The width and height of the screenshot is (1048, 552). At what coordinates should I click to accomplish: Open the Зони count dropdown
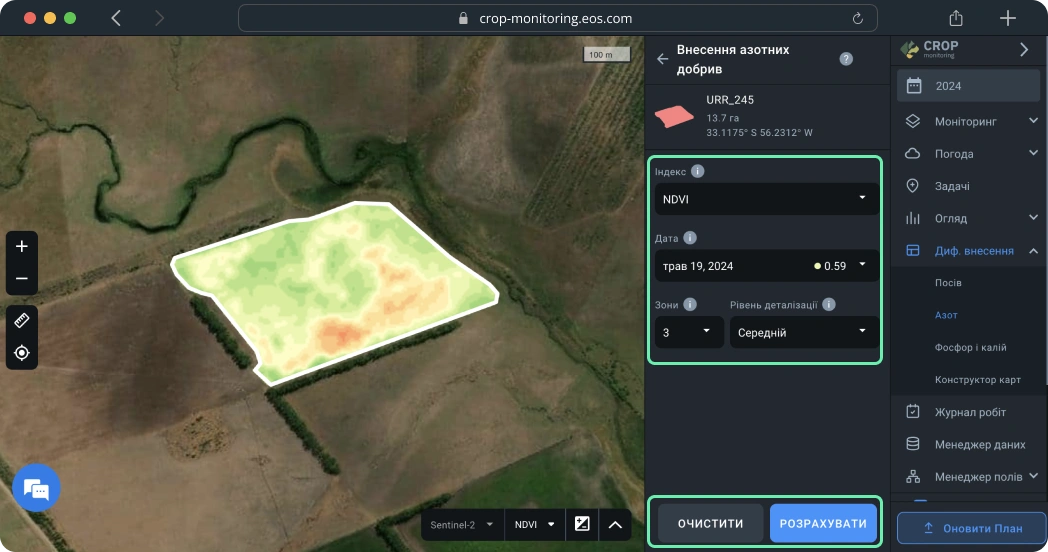[x=689, y=332]
